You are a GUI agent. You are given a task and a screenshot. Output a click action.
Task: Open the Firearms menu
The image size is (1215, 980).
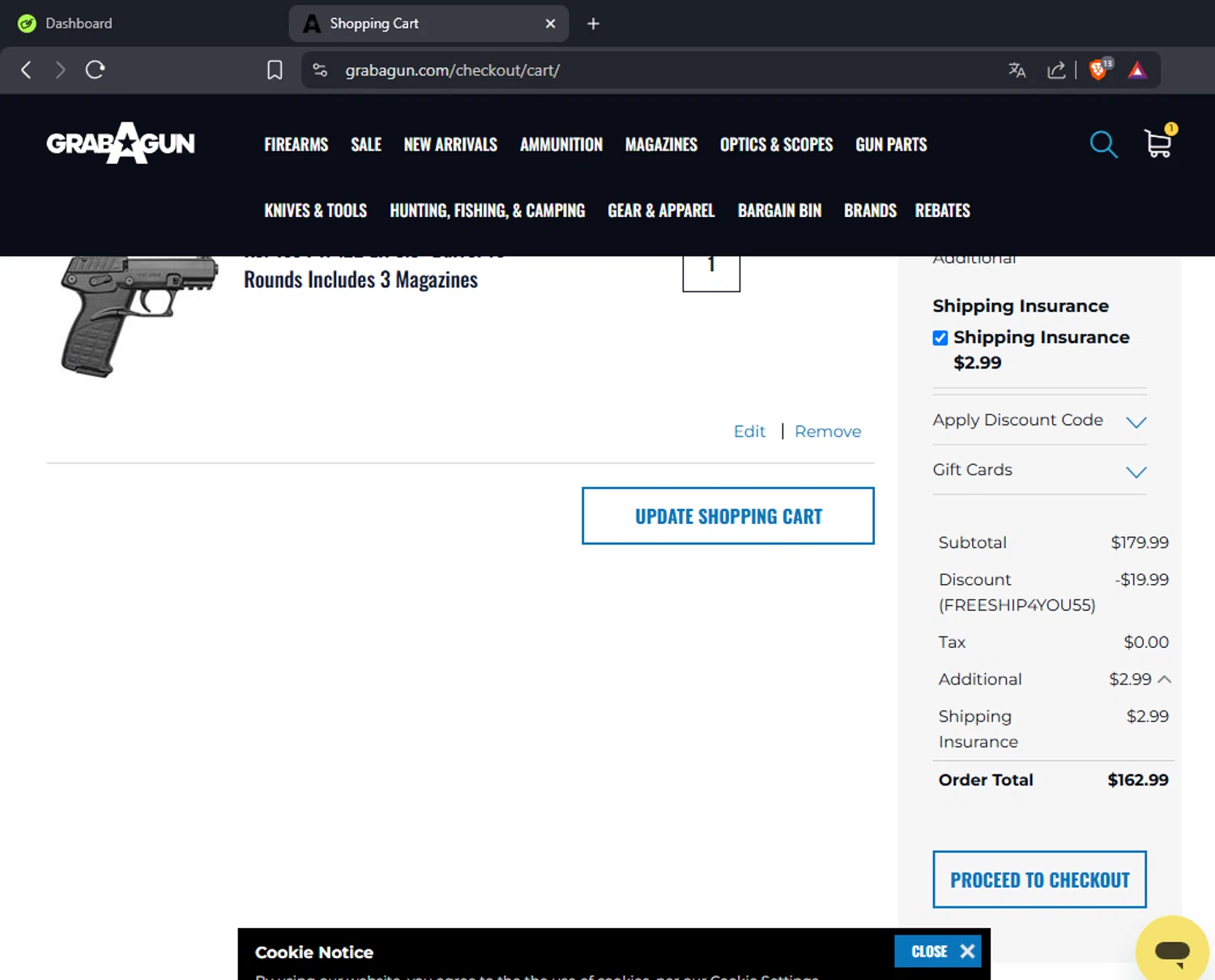coord(296,144)
